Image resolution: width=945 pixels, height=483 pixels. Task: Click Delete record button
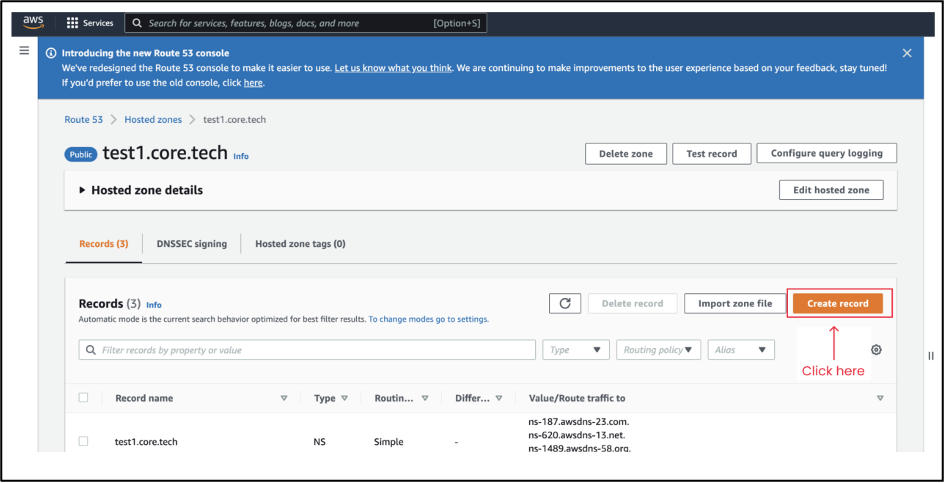[632, 303]
